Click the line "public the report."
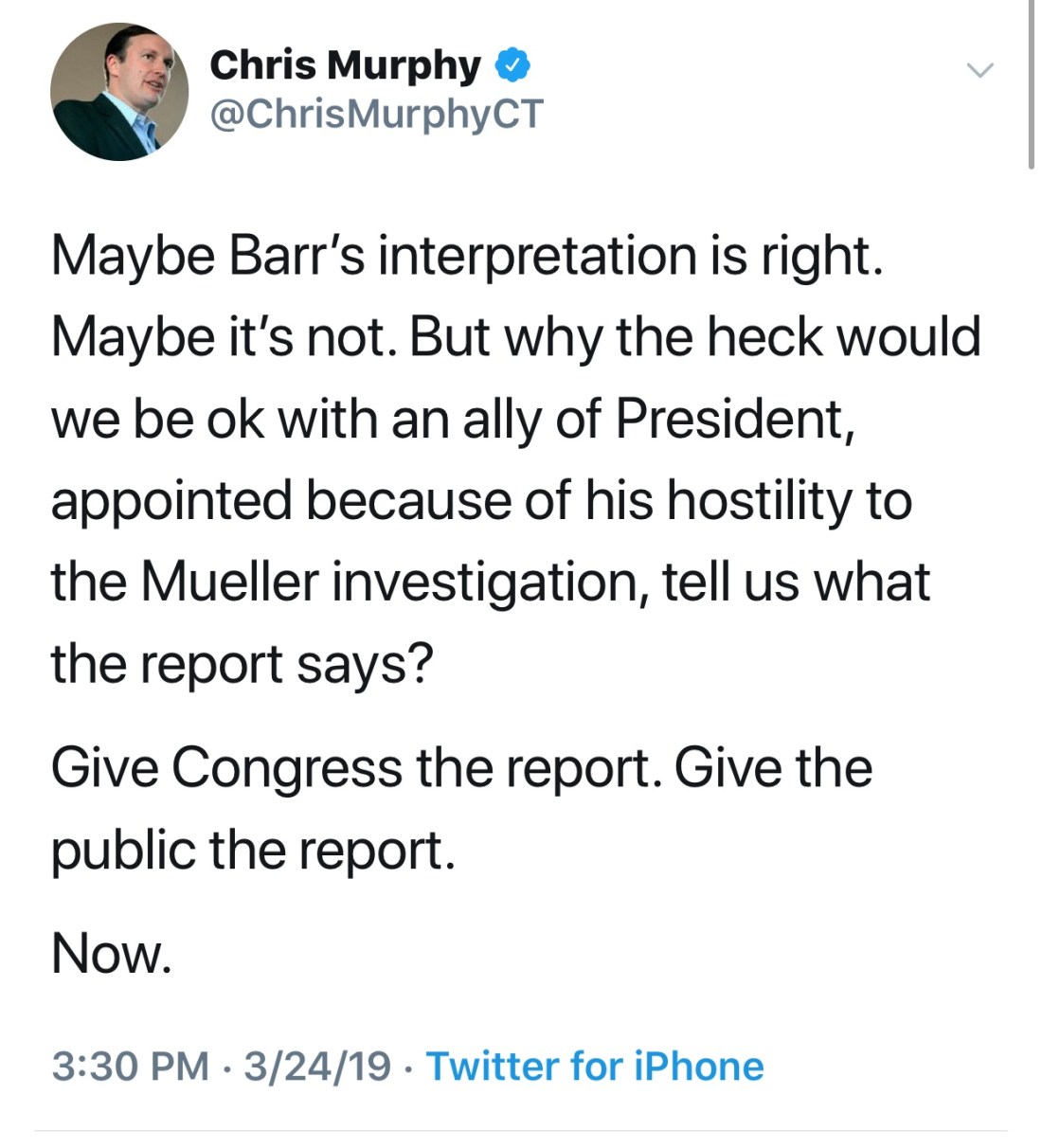Viewport: 1042px width, 1148px height. pyautogui.click(x=253, y=849)
